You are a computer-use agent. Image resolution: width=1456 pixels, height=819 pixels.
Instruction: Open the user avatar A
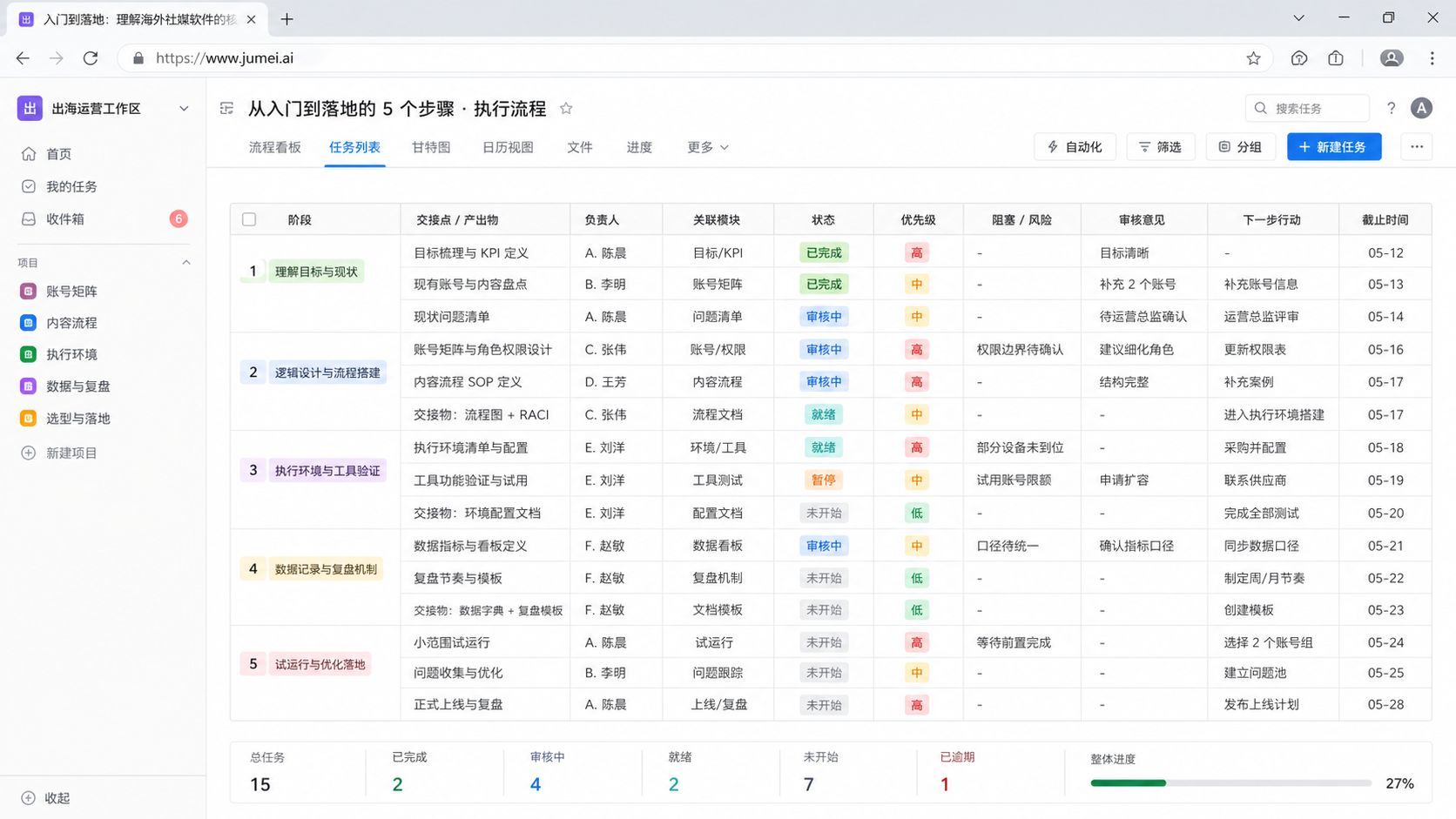[x=1421, y=108]
